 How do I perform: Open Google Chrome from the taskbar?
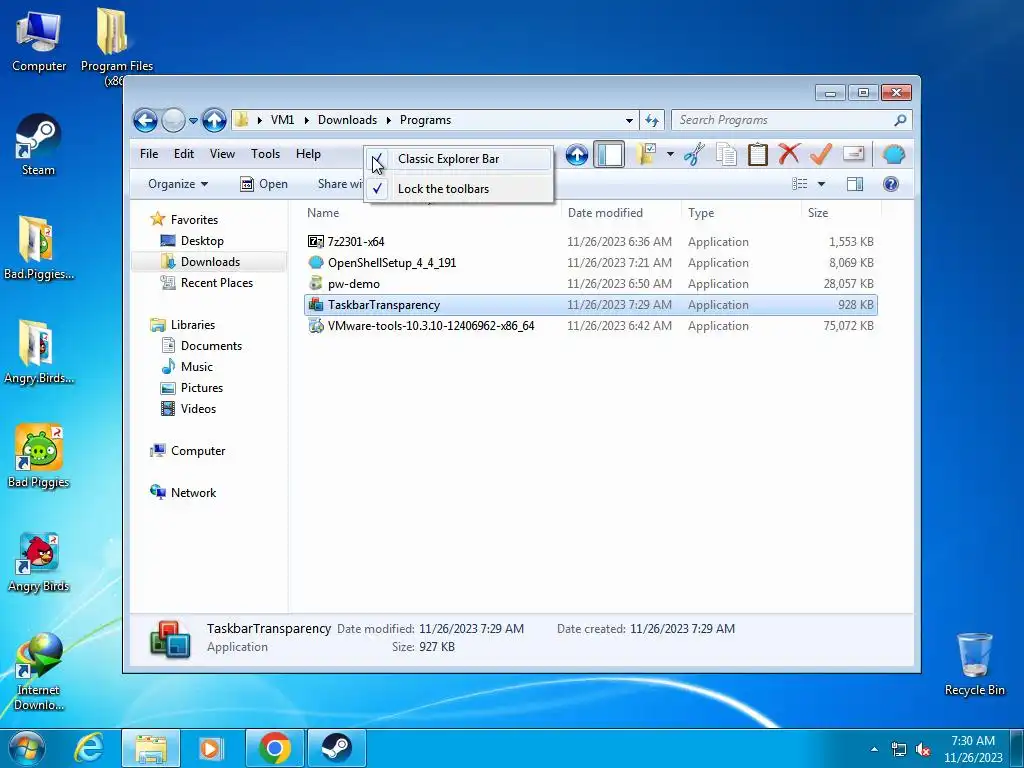coord(274,748)
